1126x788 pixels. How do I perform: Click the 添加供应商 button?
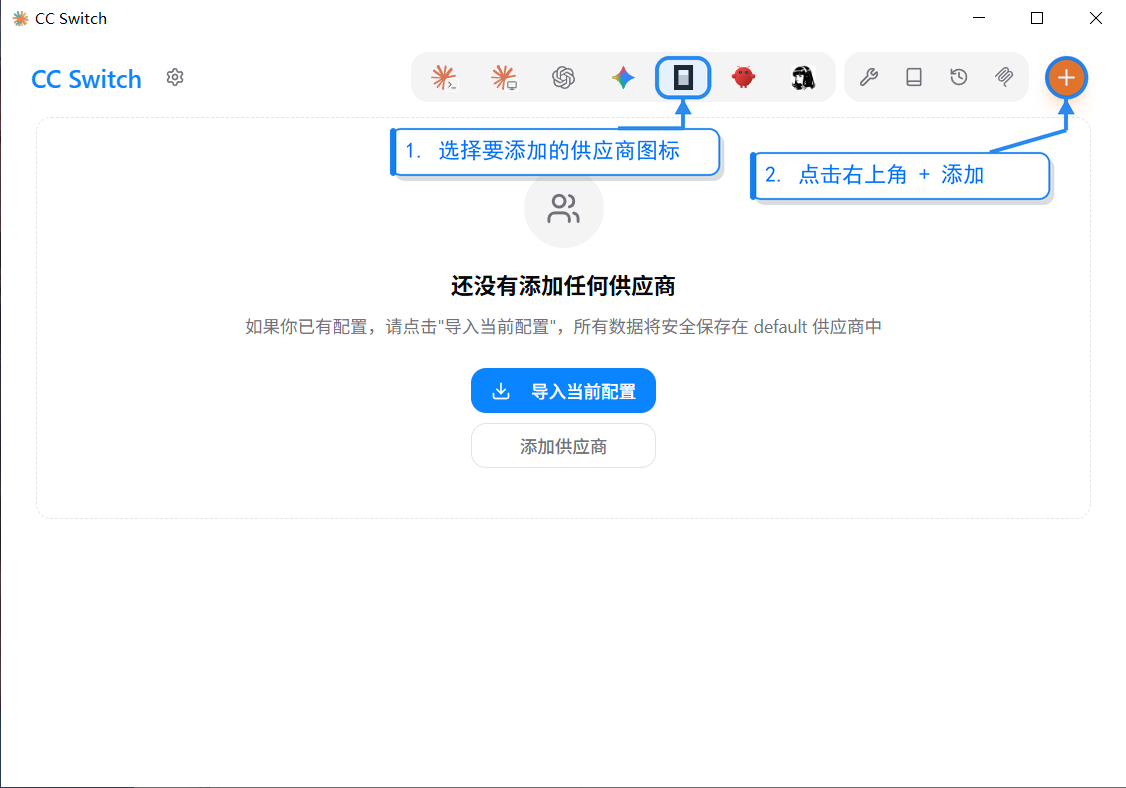click(563, 446)
